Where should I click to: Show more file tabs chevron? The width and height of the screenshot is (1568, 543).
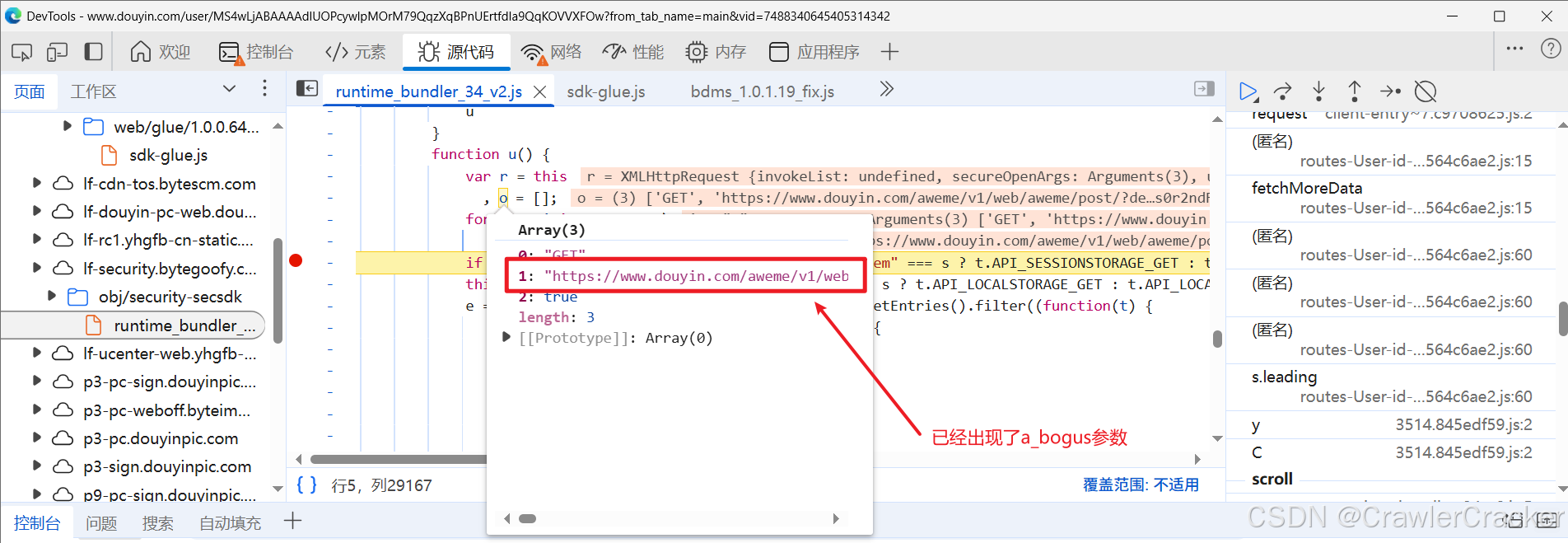pos(886,89)
